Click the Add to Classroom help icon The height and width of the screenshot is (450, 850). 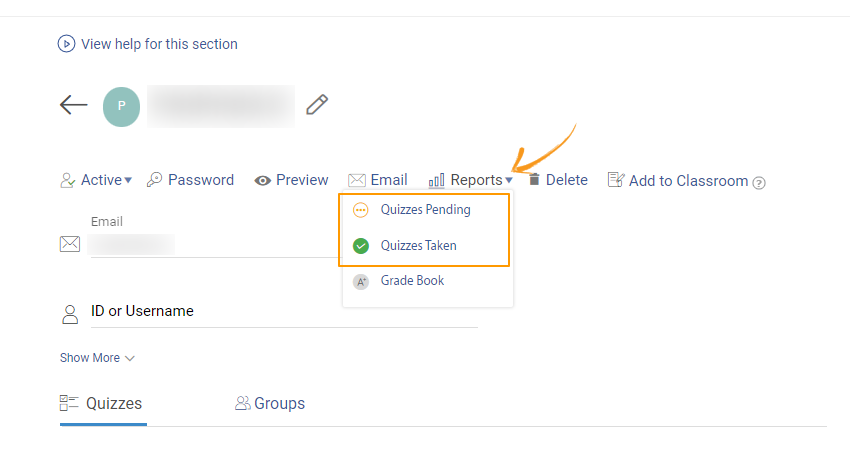759,182
